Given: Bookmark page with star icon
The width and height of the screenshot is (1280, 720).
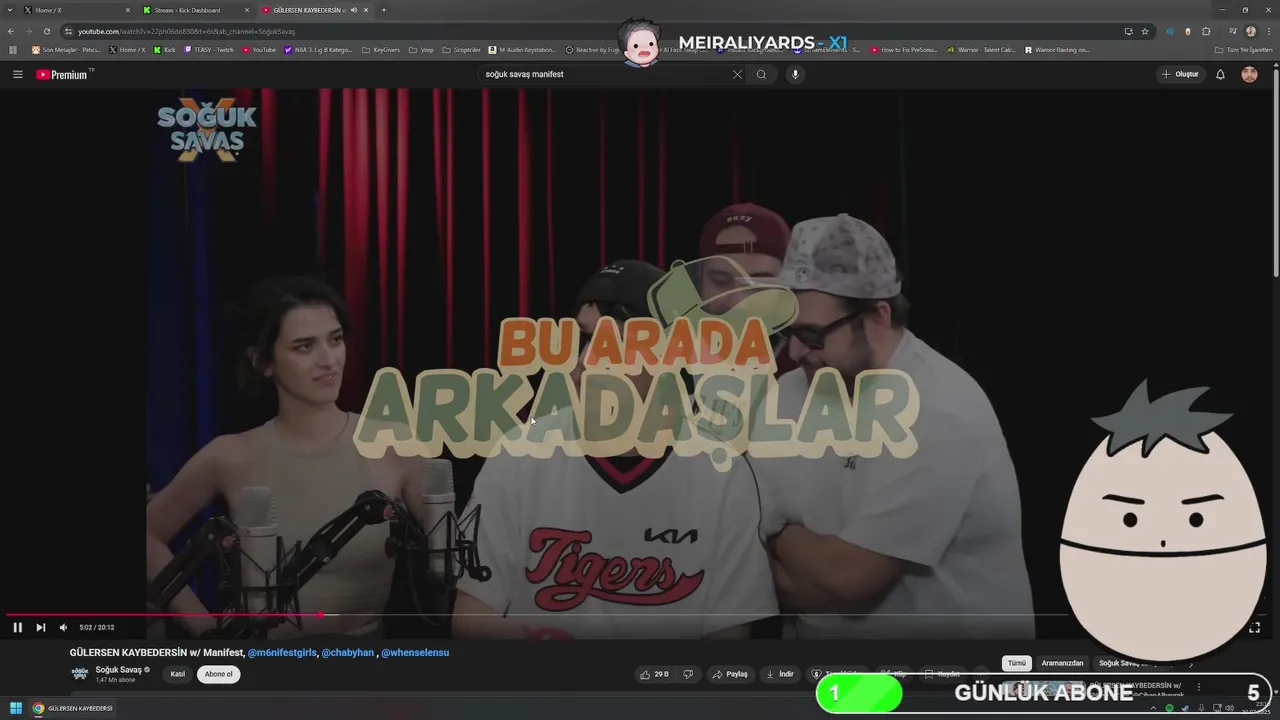Looking at the screenshot, I should point(1145,31).
